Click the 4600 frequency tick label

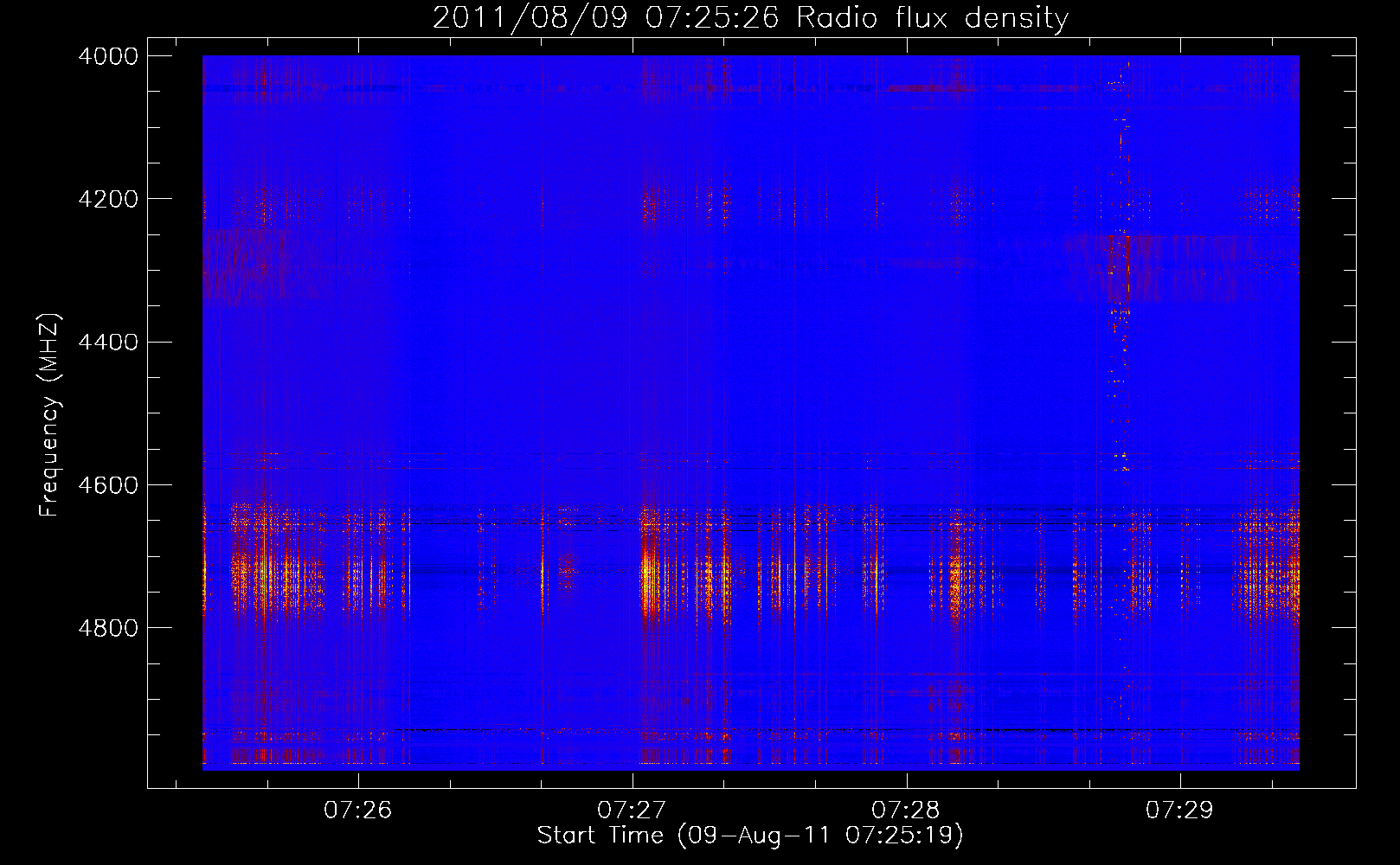(108, 485)
